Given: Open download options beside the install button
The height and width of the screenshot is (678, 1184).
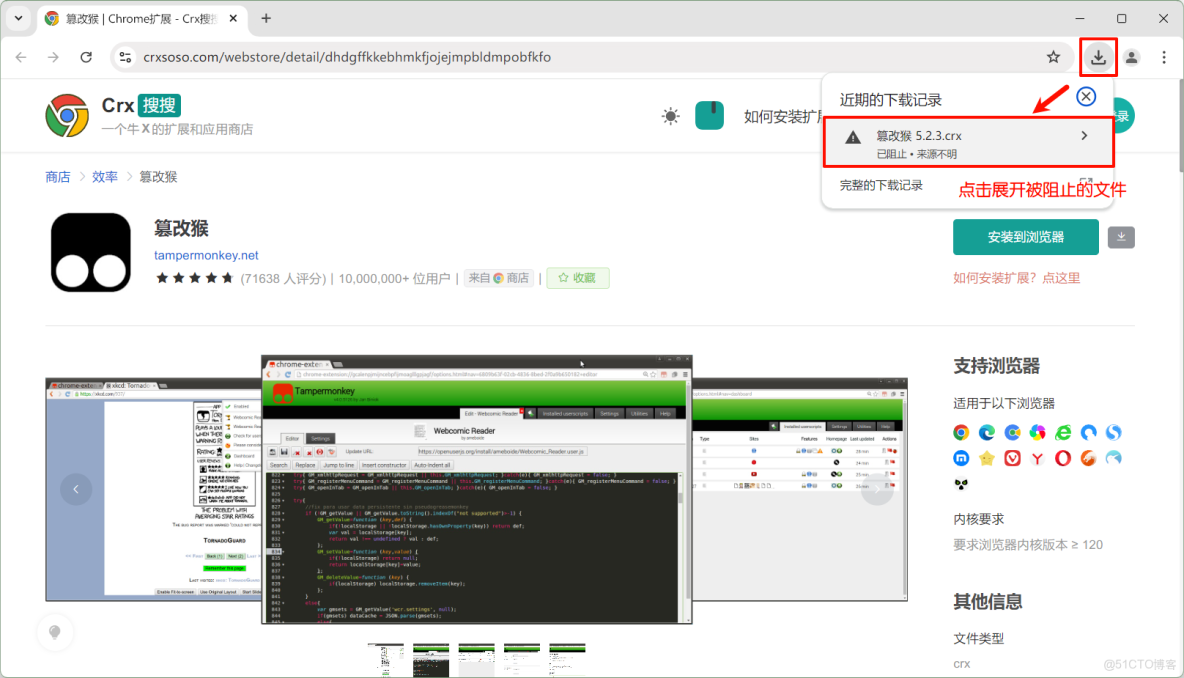Looking at the screenshot, I should click(1120, 237).
